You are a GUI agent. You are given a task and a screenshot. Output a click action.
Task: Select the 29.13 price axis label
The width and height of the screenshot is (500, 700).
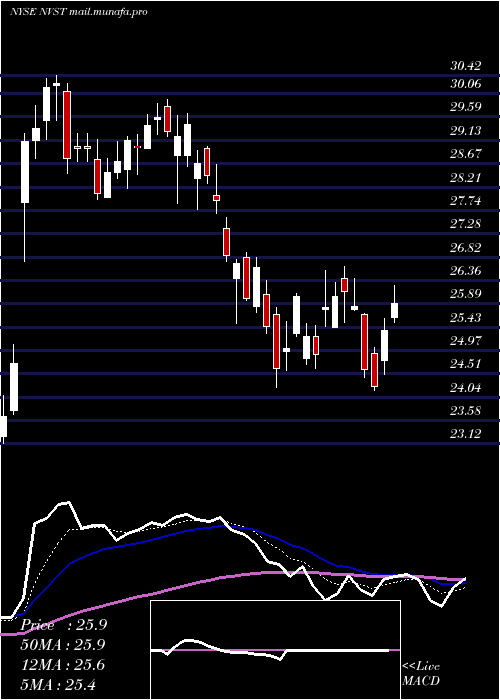pos(466,130)
